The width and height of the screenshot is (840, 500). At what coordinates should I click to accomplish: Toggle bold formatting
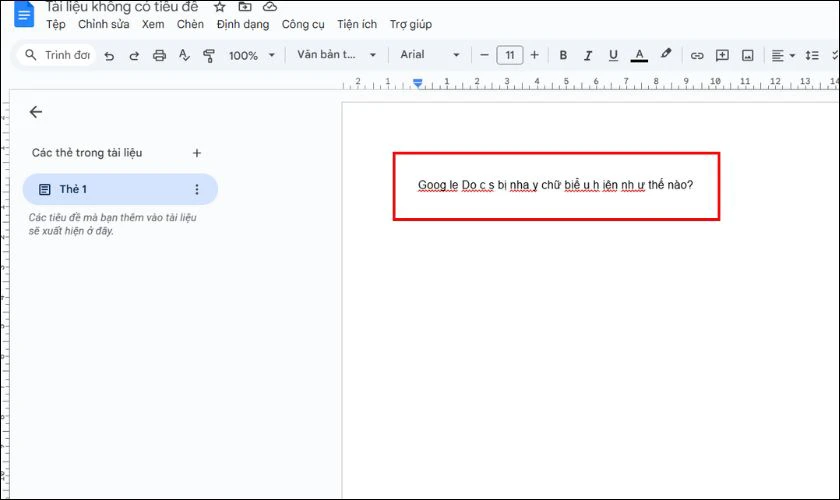[563, 55]
